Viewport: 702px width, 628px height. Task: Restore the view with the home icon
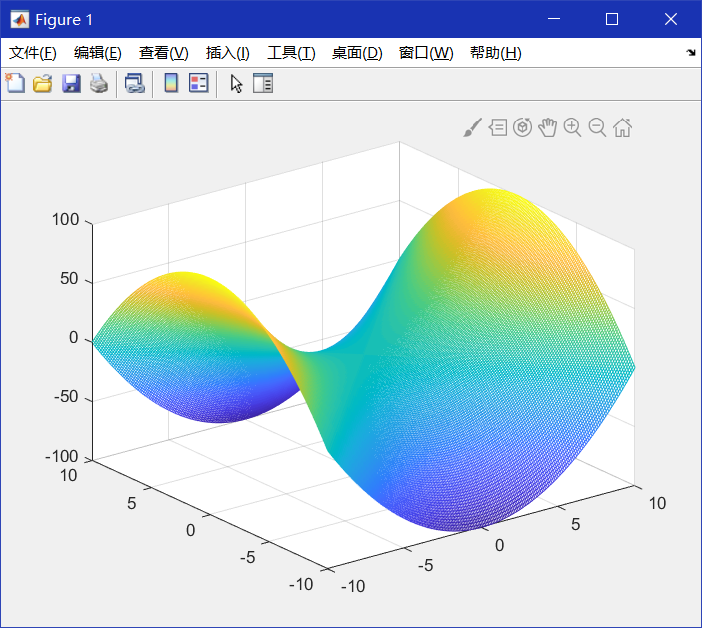coord(622,128)
